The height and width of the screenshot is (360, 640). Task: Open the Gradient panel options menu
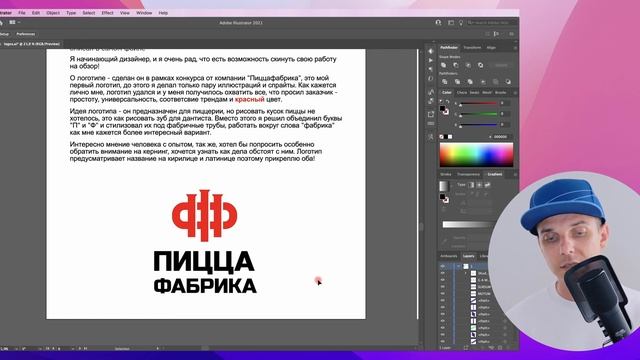point(515,174)
